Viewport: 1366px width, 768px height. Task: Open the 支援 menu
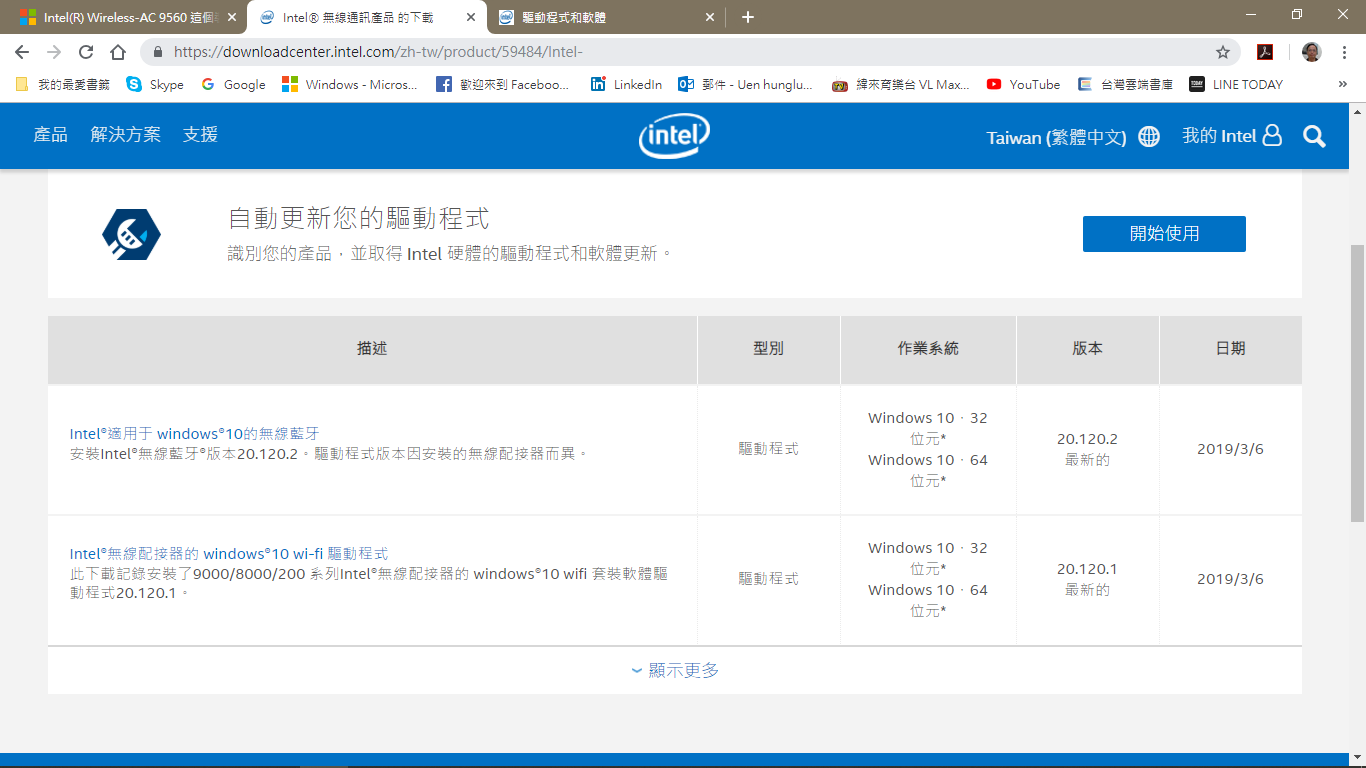click(x=200, y=135)
